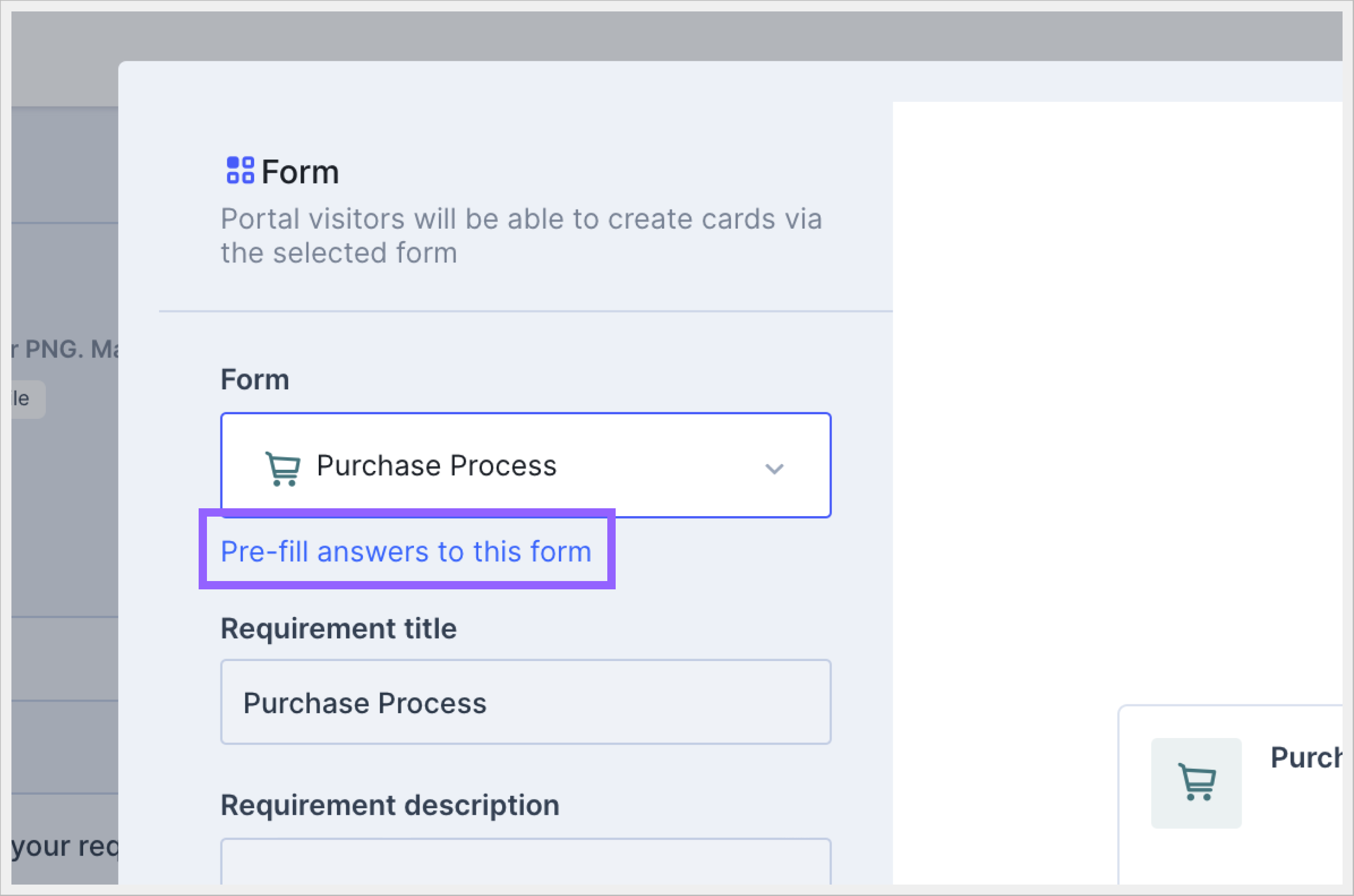Click the white preview panel area
The height and width of the screenshot is (896, 1354).
(x=1114, y=400)
